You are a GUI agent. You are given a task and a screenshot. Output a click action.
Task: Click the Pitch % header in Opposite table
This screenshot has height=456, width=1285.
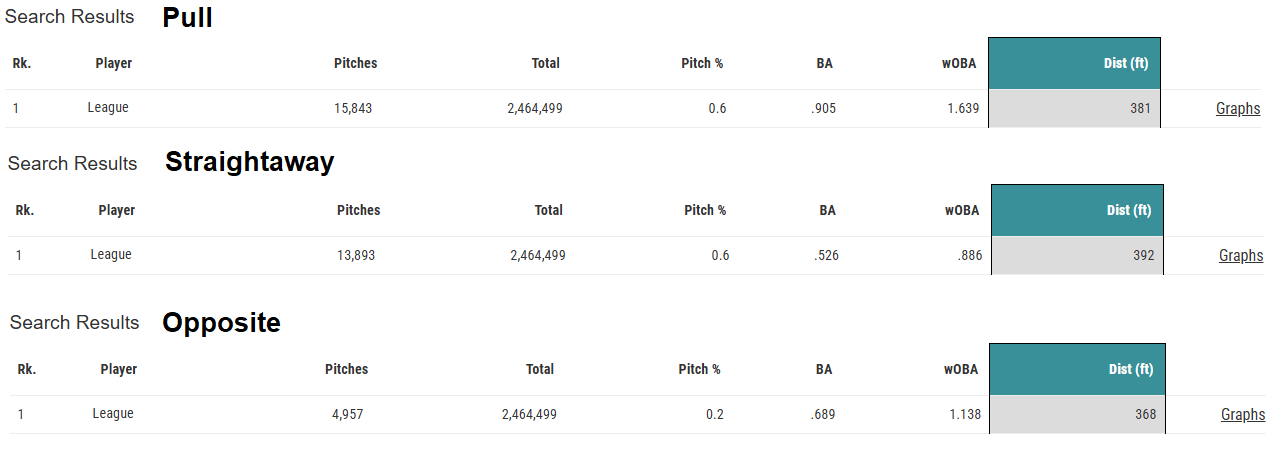point(700,370)
